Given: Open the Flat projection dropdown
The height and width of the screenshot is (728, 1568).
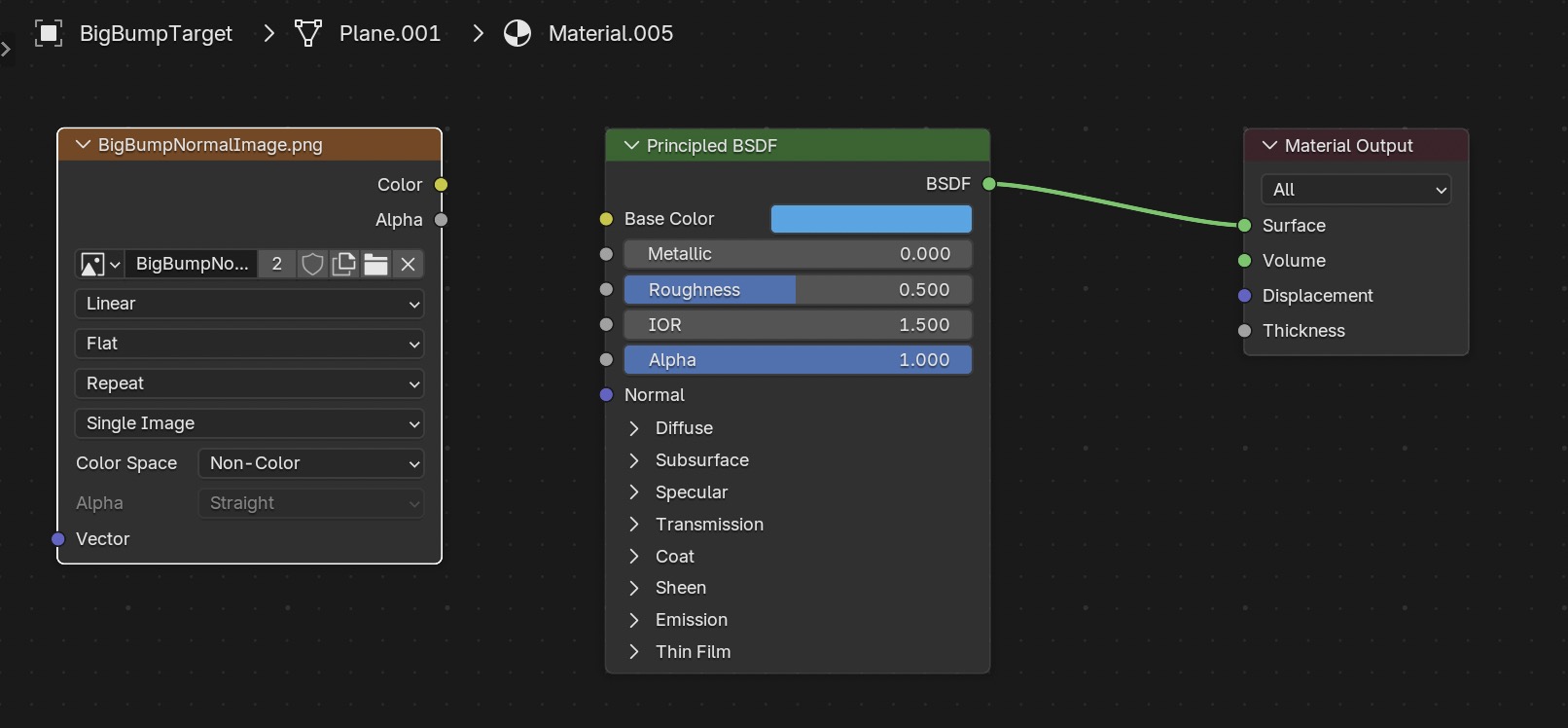Looking at the screenshot, I should point(249,344).
